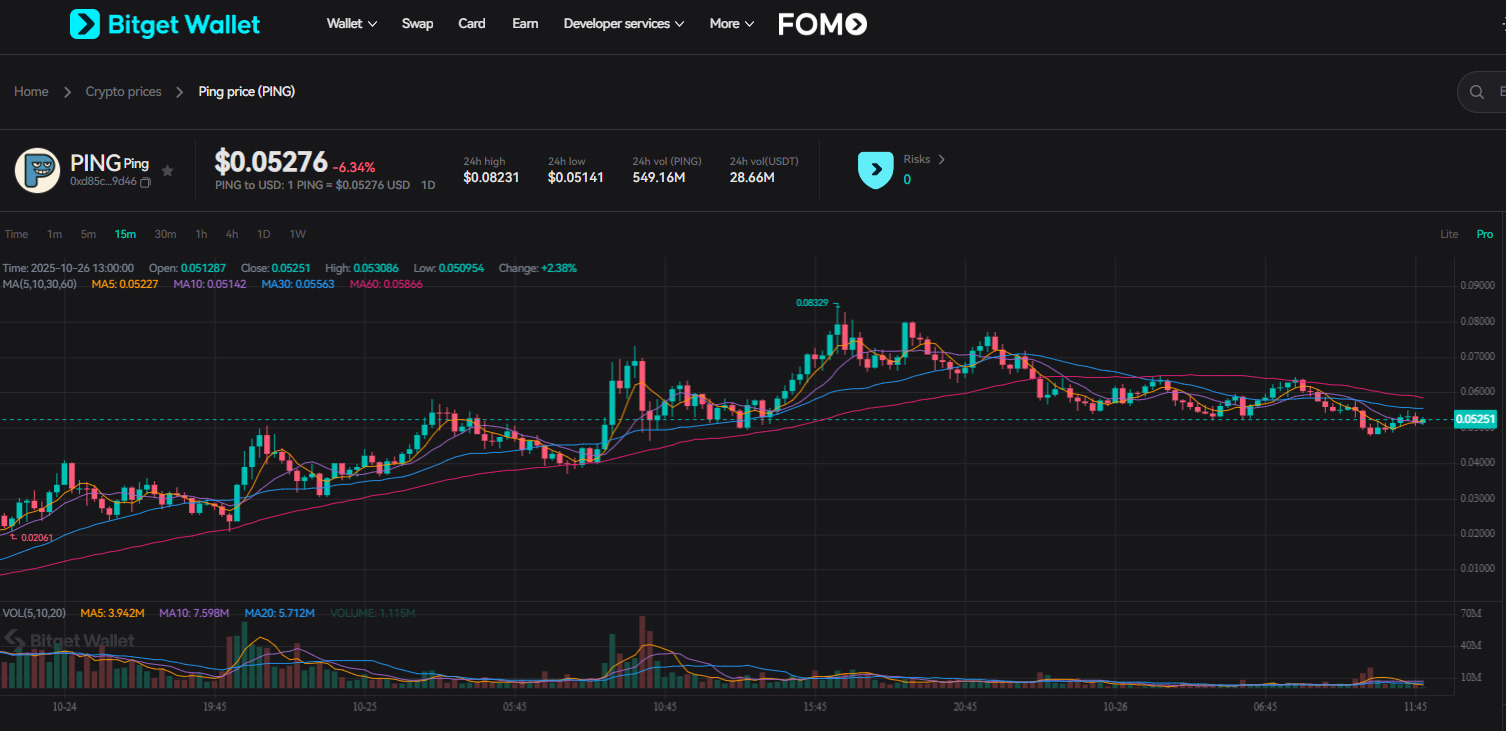
Task: Click the Bitget Wallet chart watermark
Action: [x=70, y=639]
